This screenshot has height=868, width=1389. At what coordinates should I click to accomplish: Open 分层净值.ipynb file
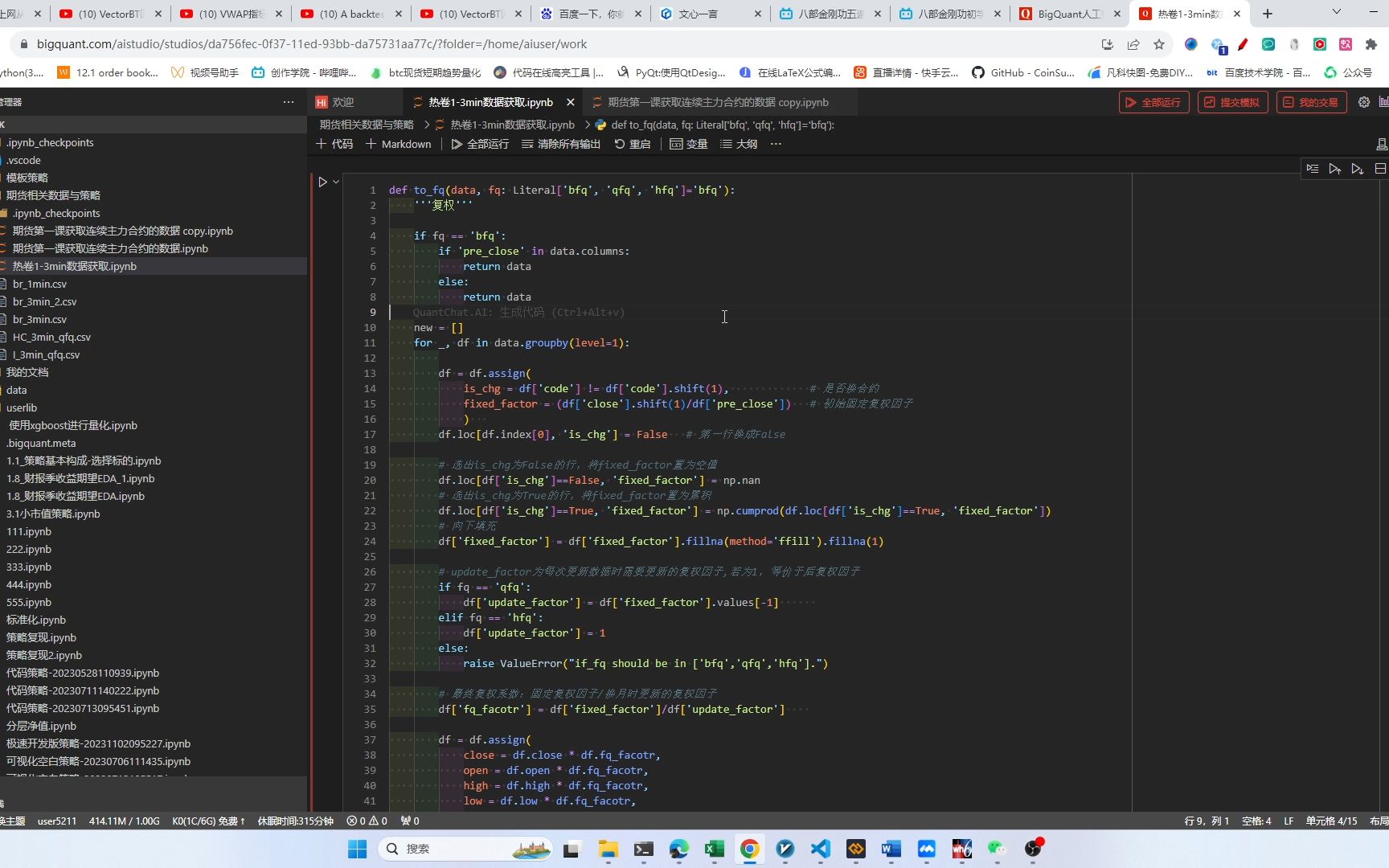point(153,726)
